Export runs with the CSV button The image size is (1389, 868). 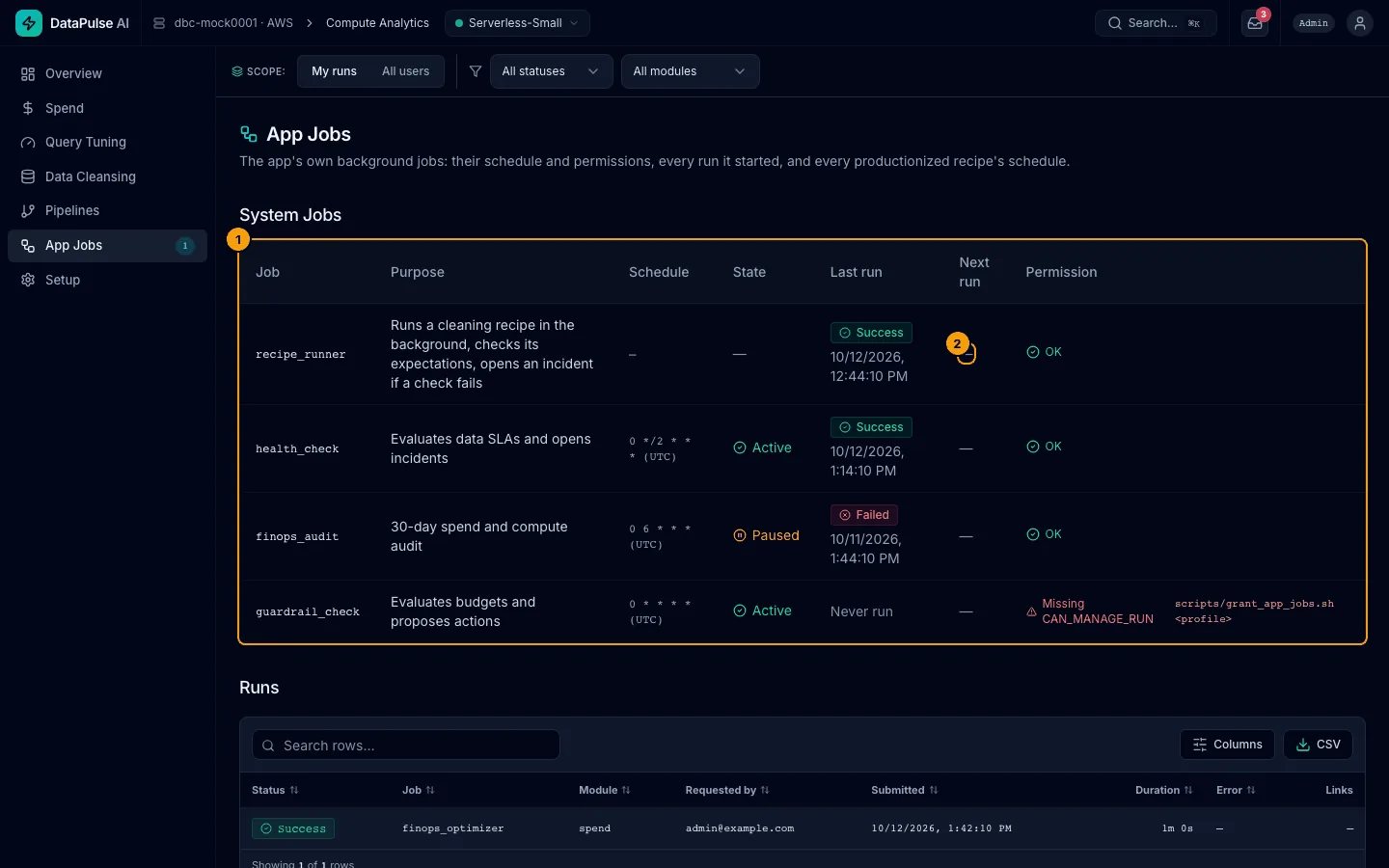pos(1318,745)
